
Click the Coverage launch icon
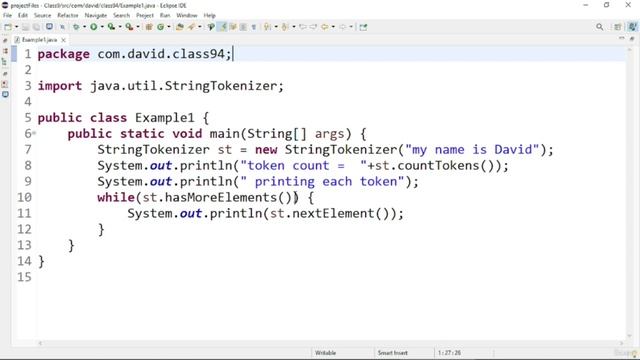(x=111, y=27)
